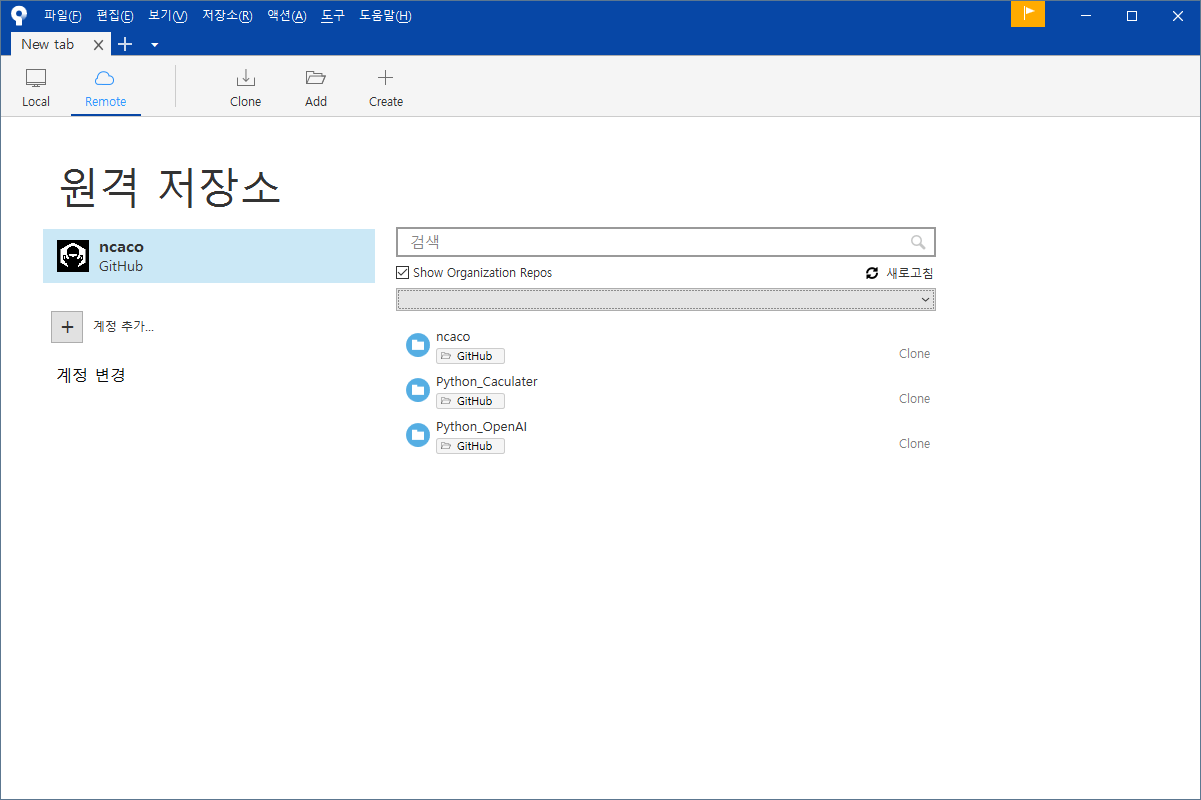Image resolution: width=1201 pixels, height=800 pixels.
Task: Select the New tab label
Action: [47, 44]
